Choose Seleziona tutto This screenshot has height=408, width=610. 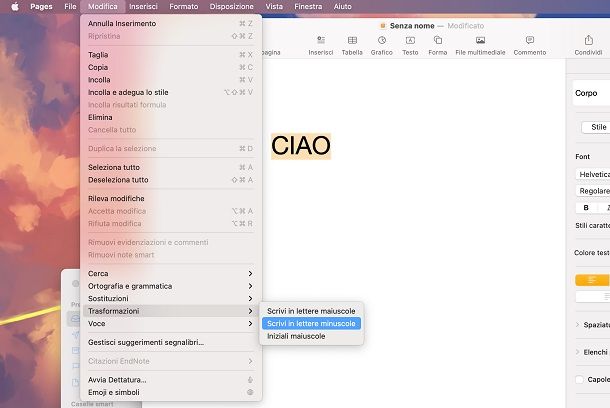170,167
